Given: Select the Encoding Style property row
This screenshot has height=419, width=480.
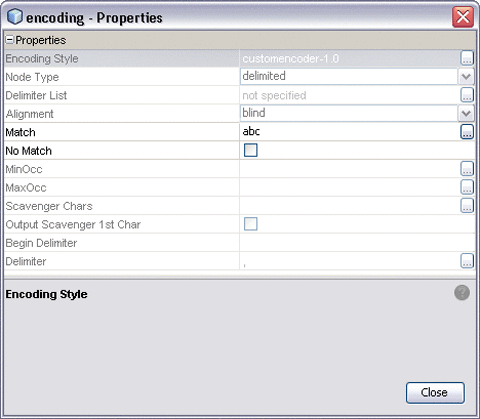Looking at the screenshot, I should (x=239, y=58).
